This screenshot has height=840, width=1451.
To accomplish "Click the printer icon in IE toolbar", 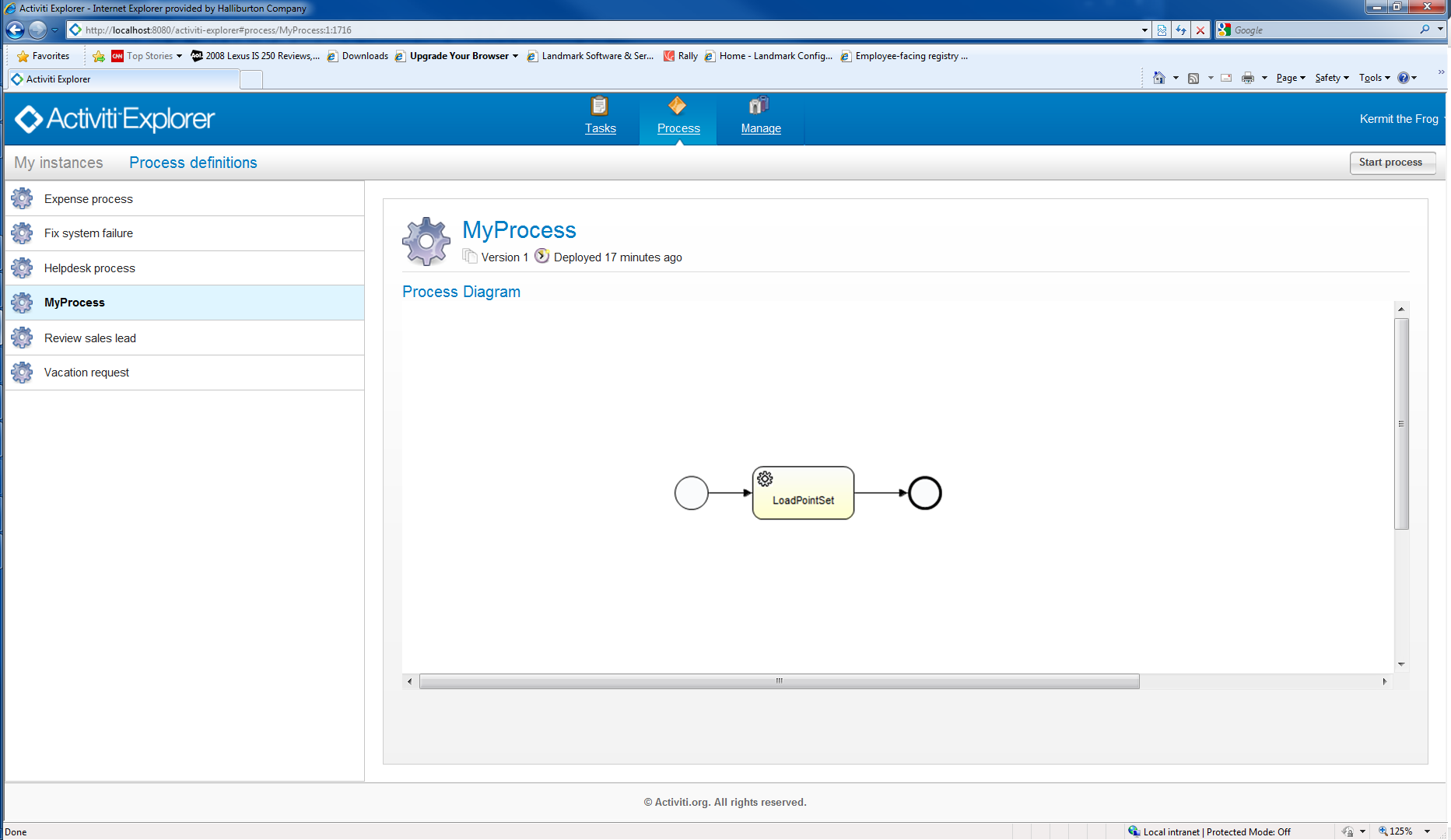I will tap(1247, 78).
